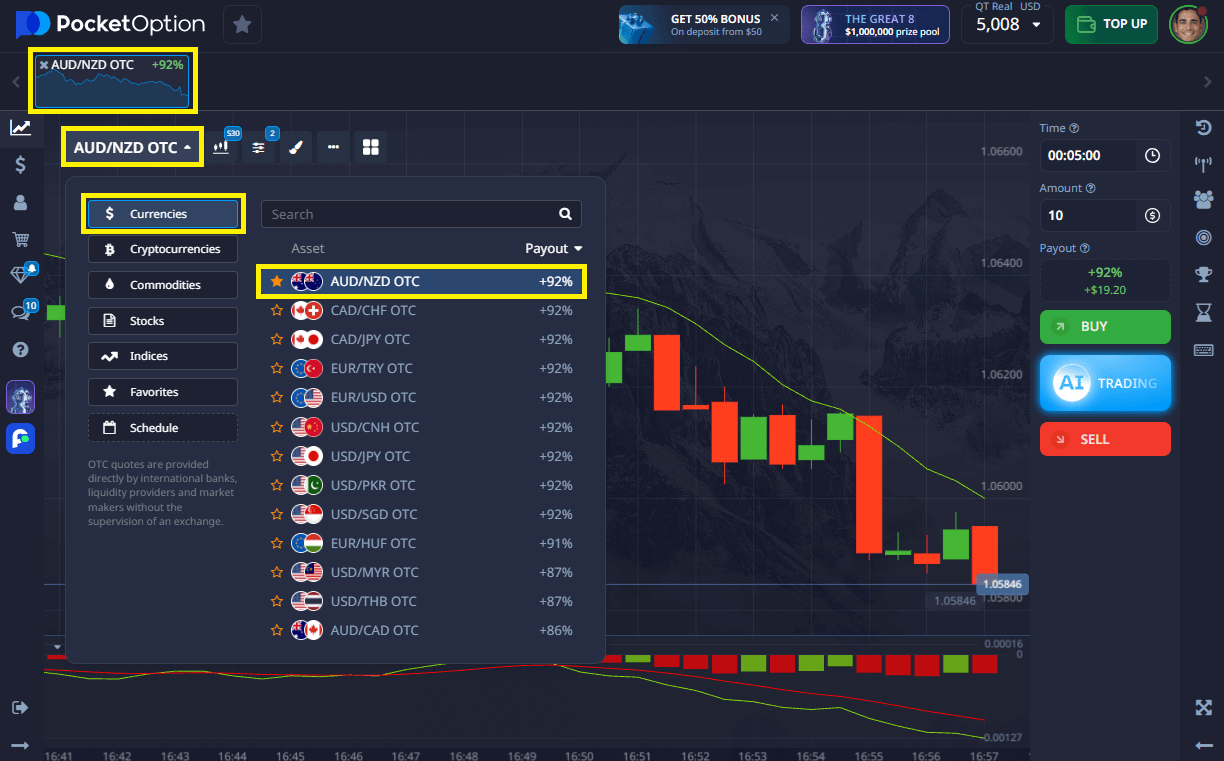Click the shopping cart market icon
This screenshot has width=1224, height=761.
(x=20, y=239)
